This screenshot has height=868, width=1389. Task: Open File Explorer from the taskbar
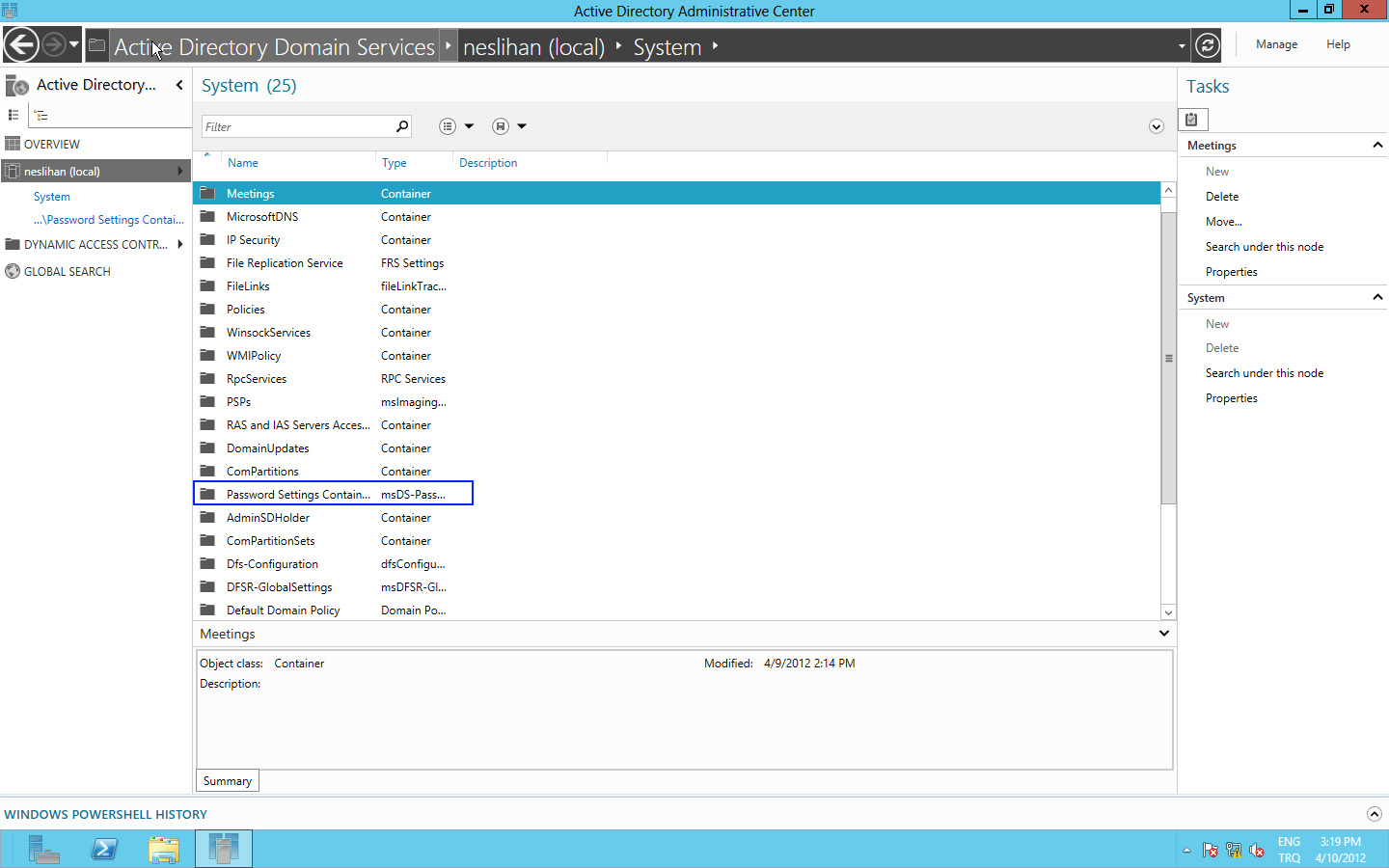click(164, 849)
